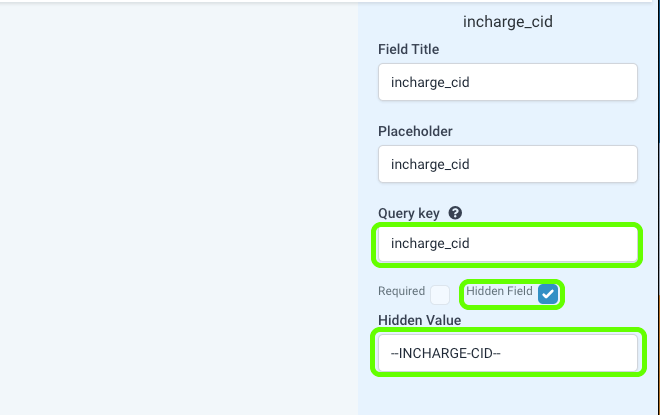660x415 pixels.
Task: Click the Query key help icon
Action: pos(455,213)
